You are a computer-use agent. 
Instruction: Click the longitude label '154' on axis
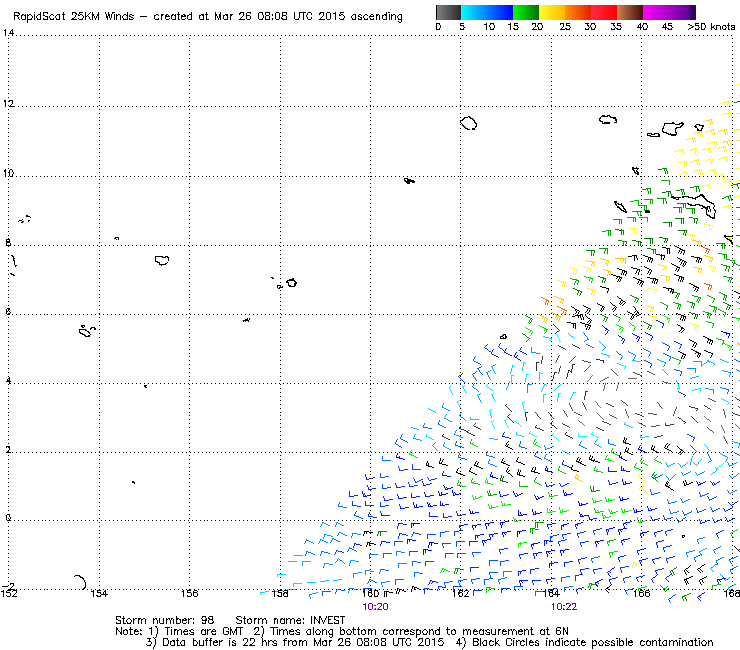[99, 593]
